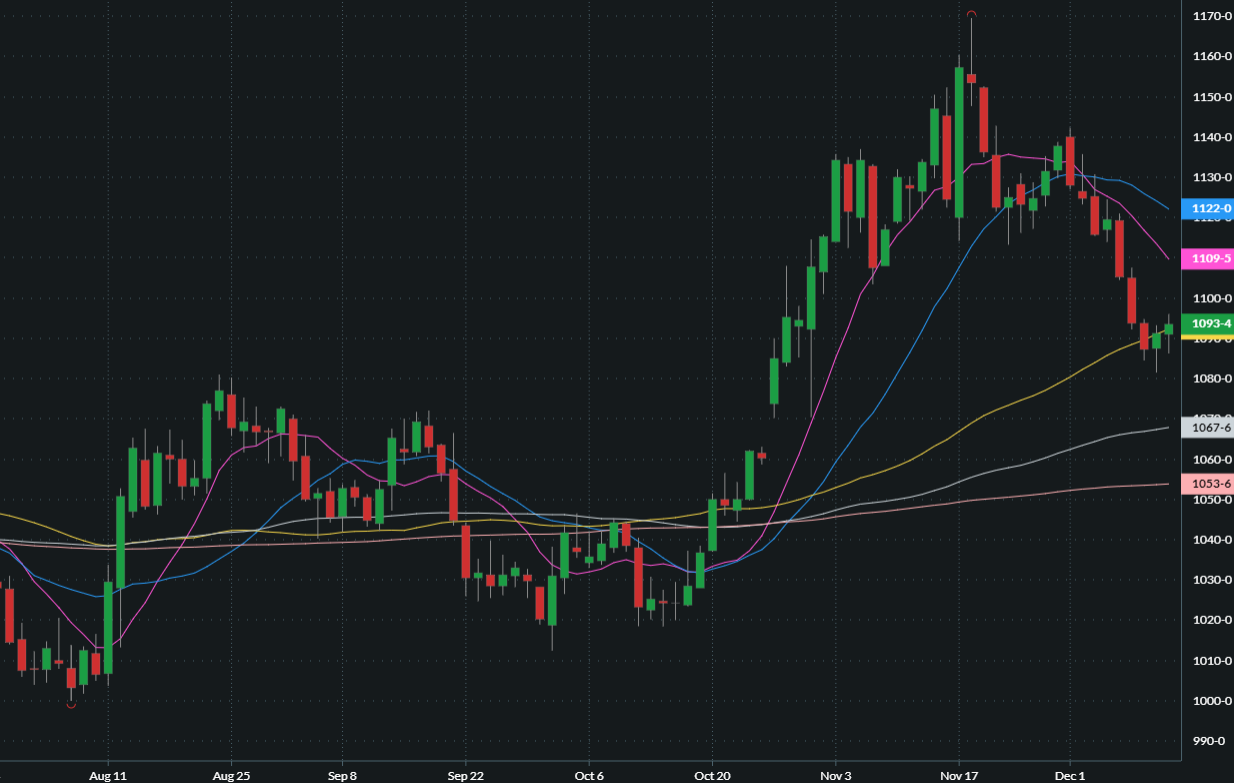Select the Sep 8 date on time axis
Viewport: 1234px width, 783px height.
click(342, 775)
